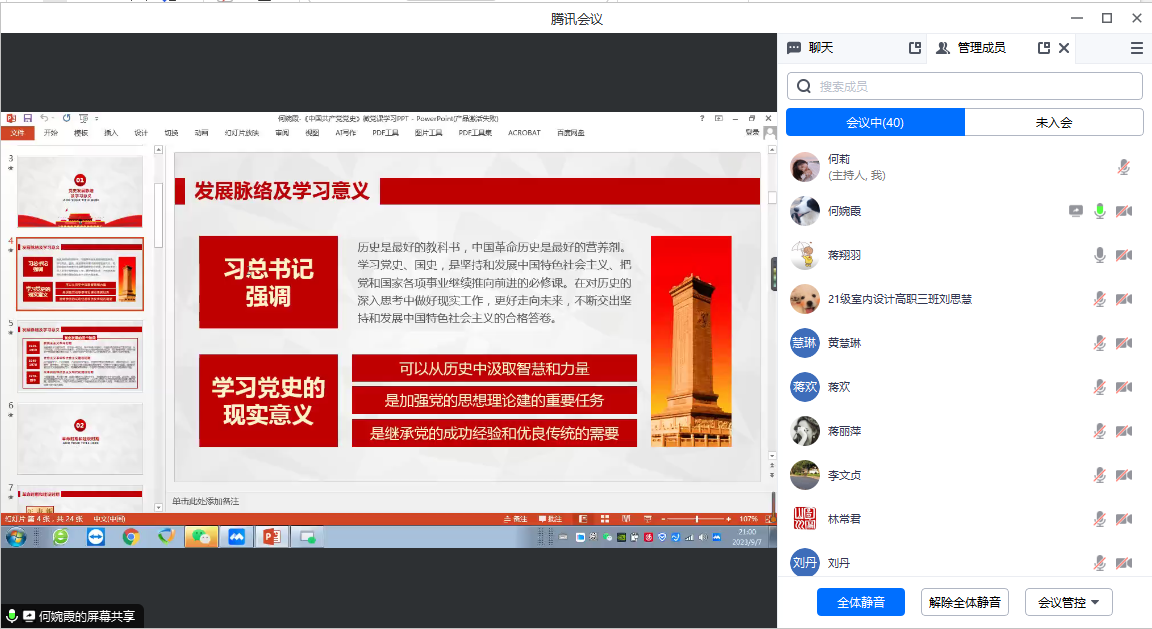Open the hamburger menu in the side panel

click(1136, 48)
